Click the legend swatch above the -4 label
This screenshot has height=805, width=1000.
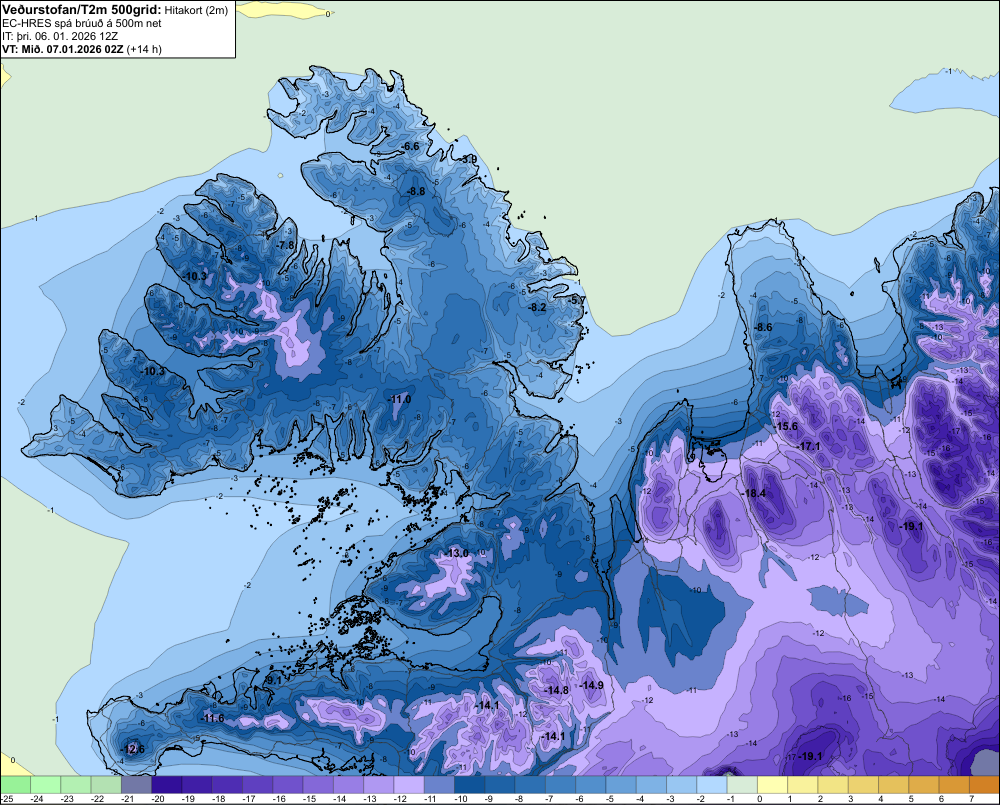click(x=651, y=785)
